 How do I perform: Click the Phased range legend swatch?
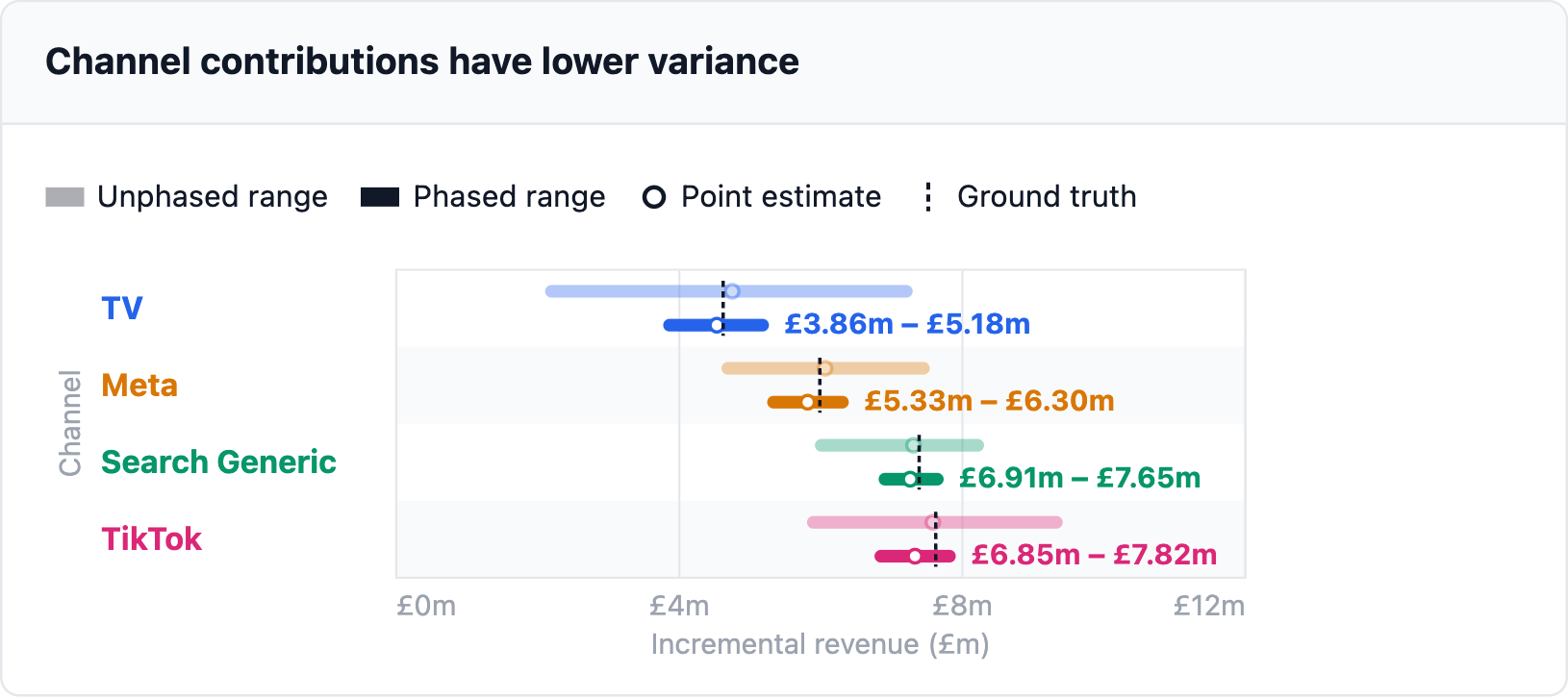click(x=380, y=197)
